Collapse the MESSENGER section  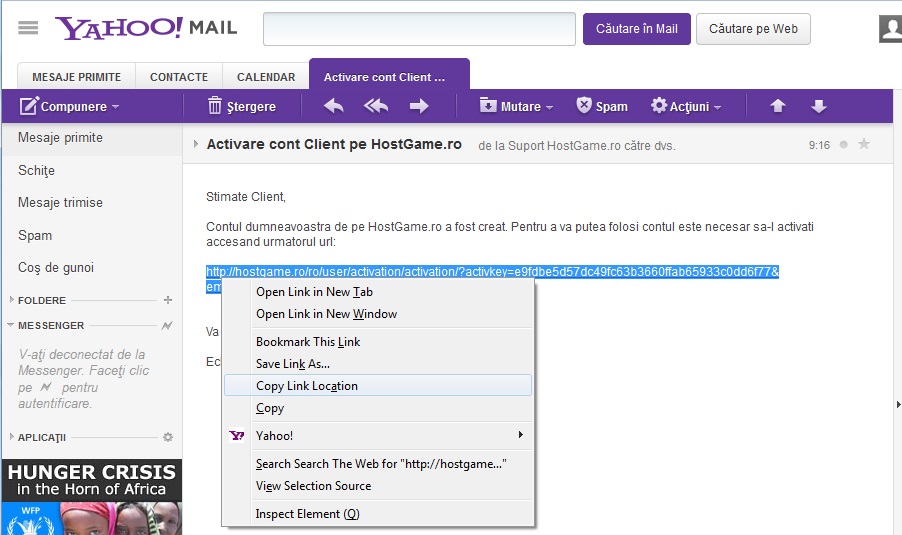[11, 325]
